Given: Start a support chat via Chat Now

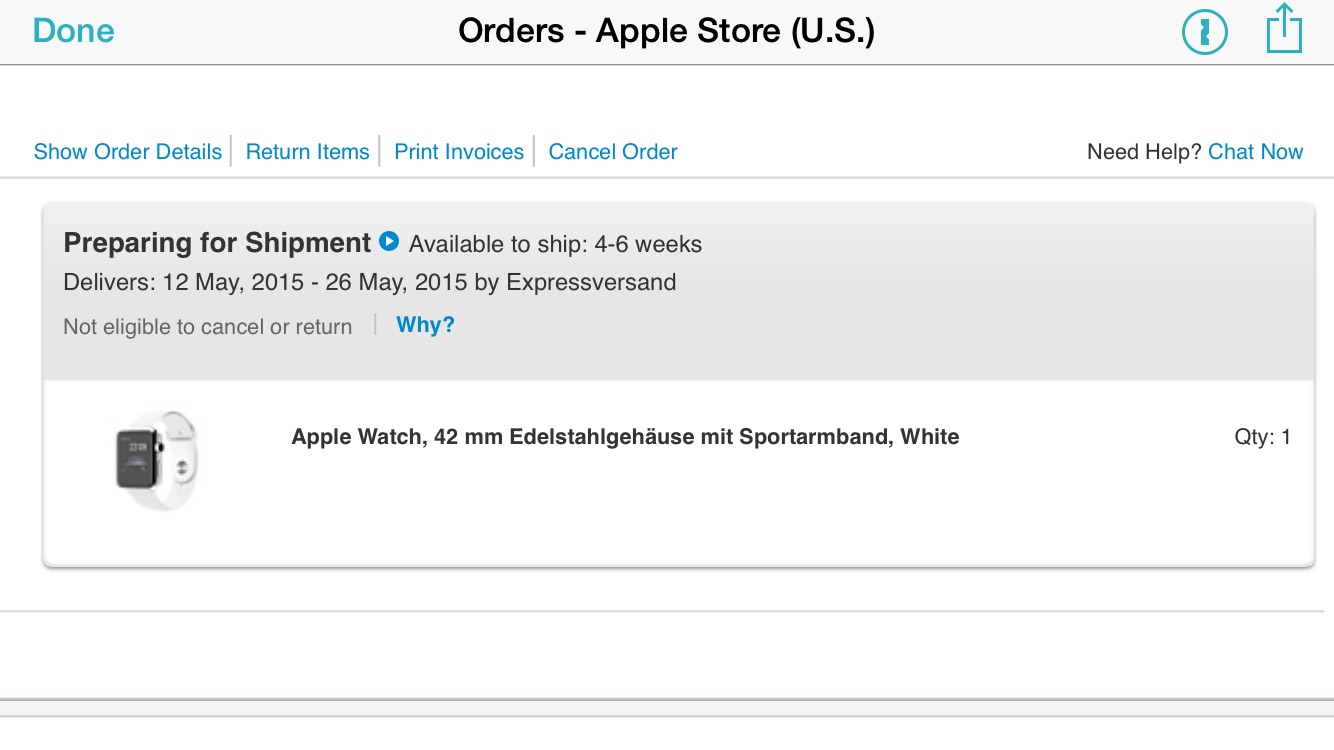Looking at the screenshot, I should (x=1255, y=152).
